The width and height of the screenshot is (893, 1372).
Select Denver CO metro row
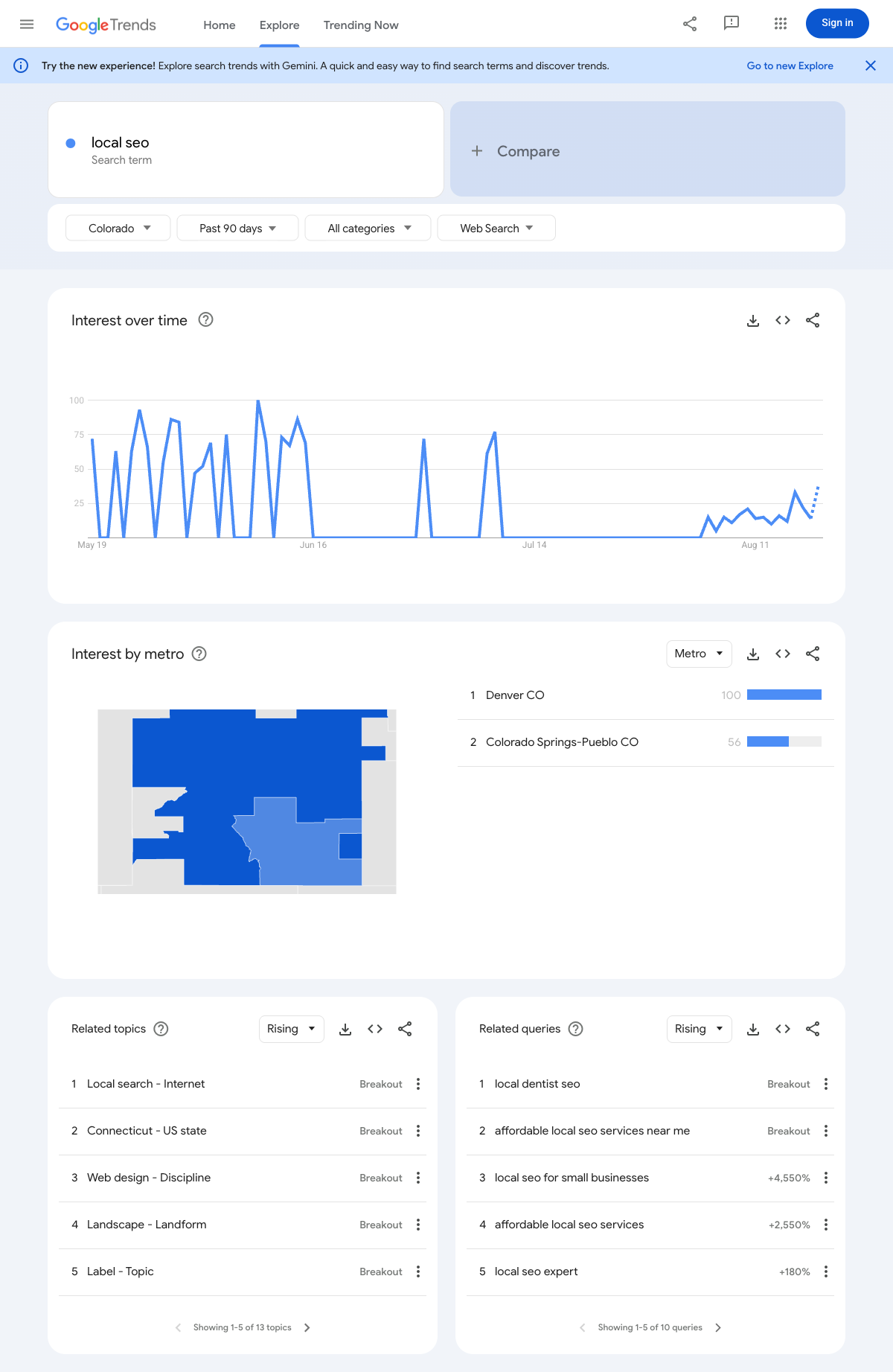click(646, 695)
